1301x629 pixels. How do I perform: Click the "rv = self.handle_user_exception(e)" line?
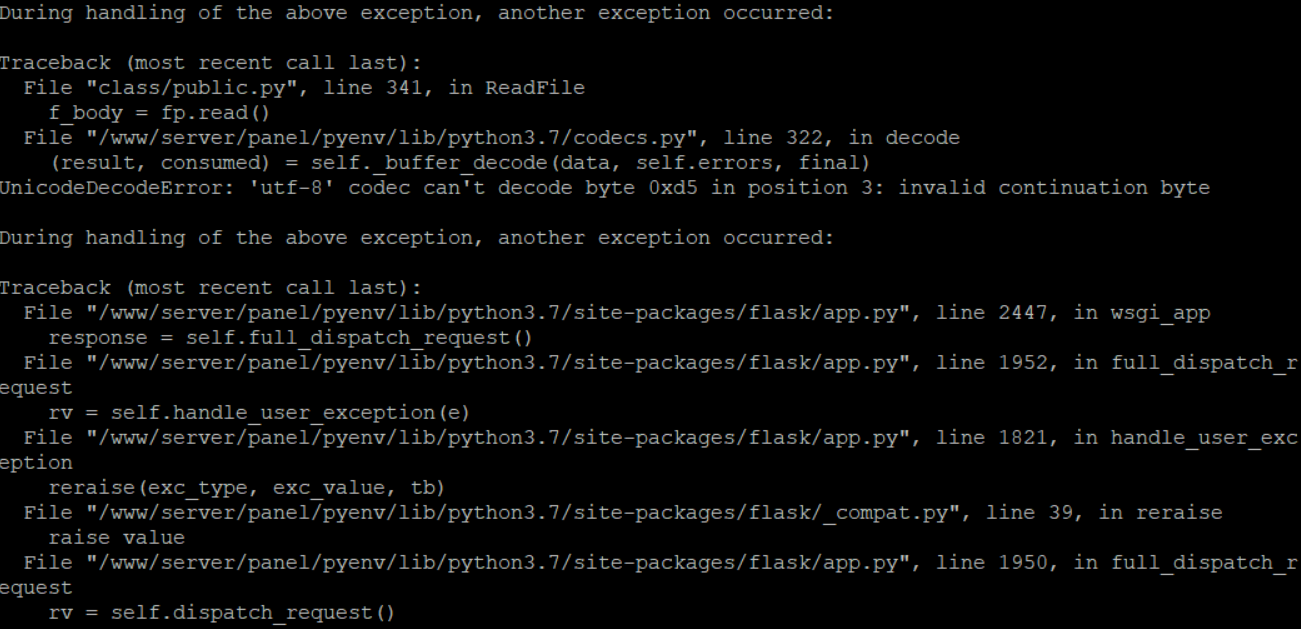point(260,413)
